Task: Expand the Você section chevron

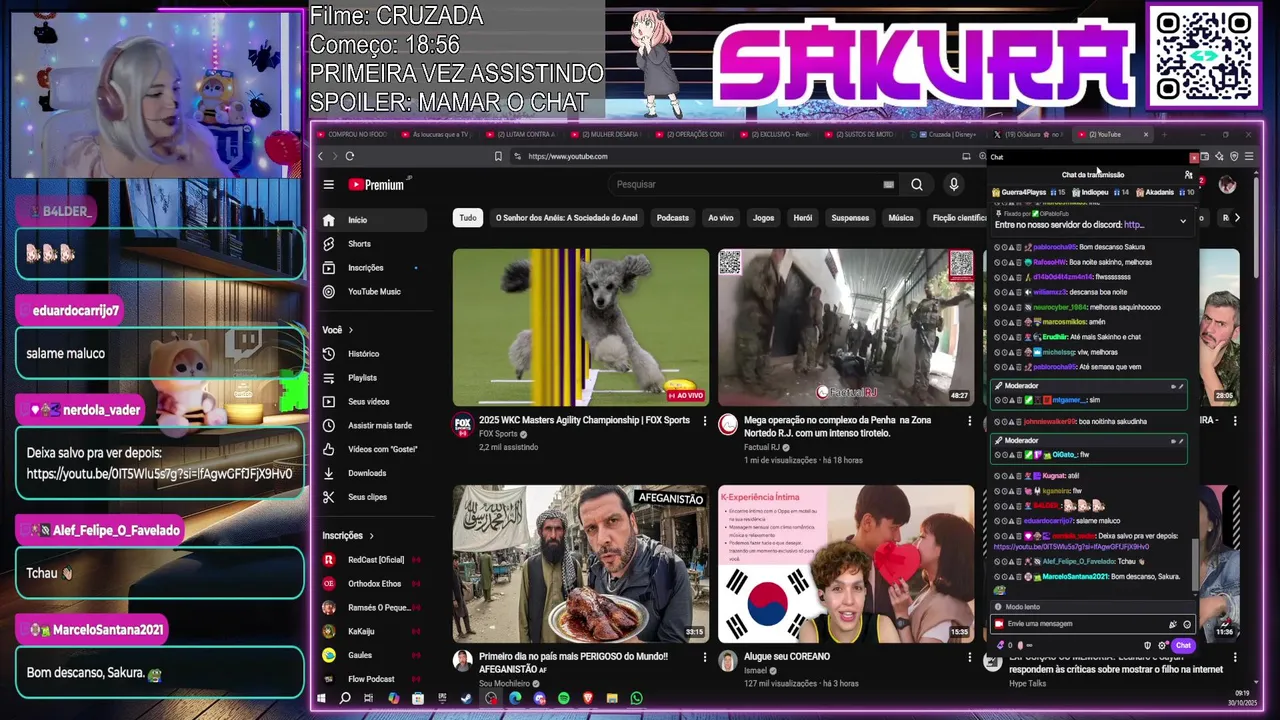Action: [350, 330]
